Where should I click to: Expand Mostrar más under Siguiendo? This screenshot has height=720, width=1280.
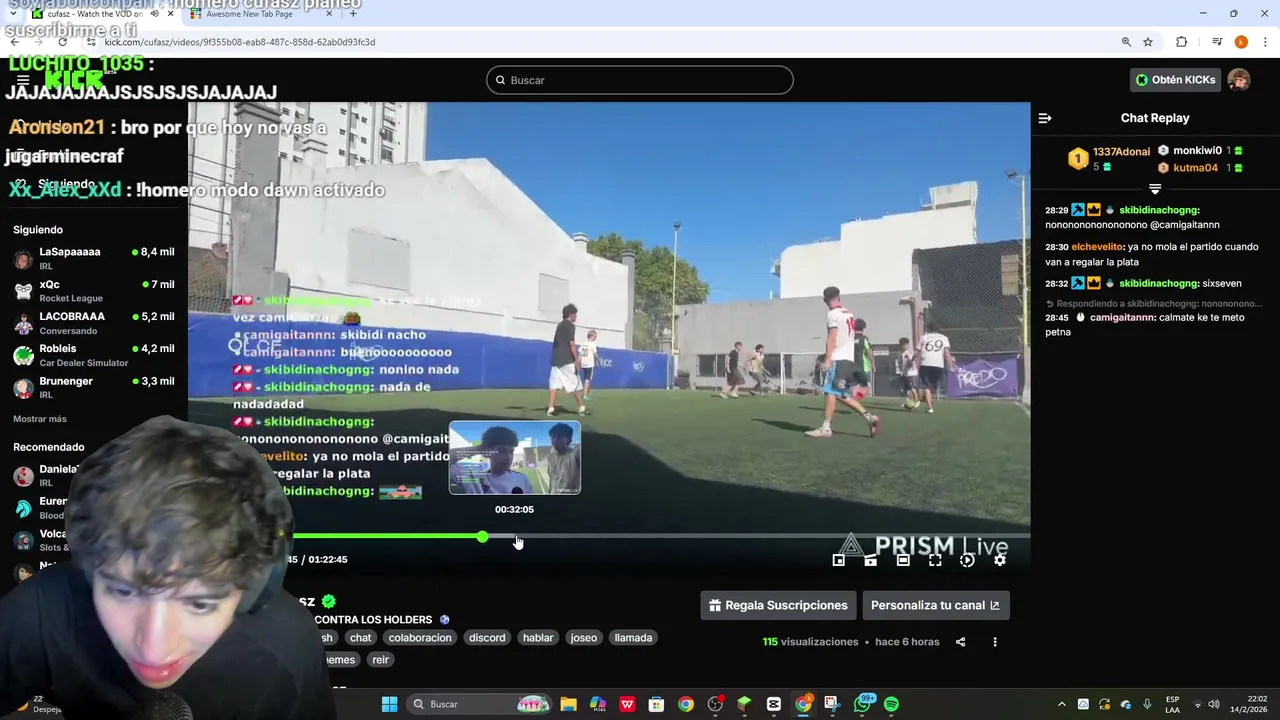40,419
